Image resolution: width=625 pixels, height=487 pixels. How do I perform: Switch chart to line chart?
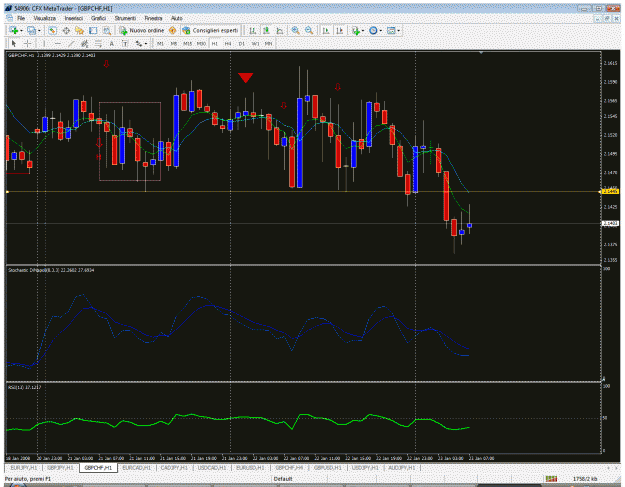click(x=280, y=30)
